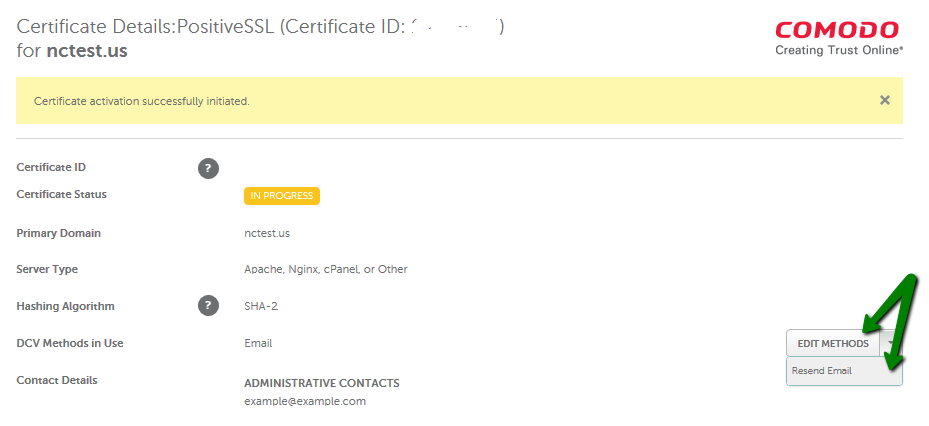The height and width of the screenshot is (426, 929).
Task: Click the help icon beside Certificate ID
Action: [208, 169]
